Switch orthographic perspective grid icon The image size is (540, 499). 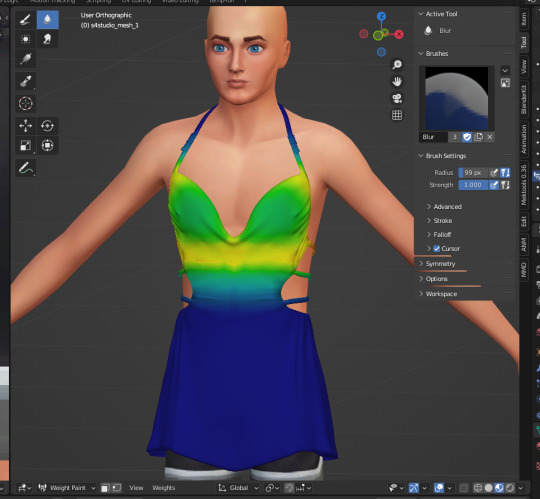point(397,115)
